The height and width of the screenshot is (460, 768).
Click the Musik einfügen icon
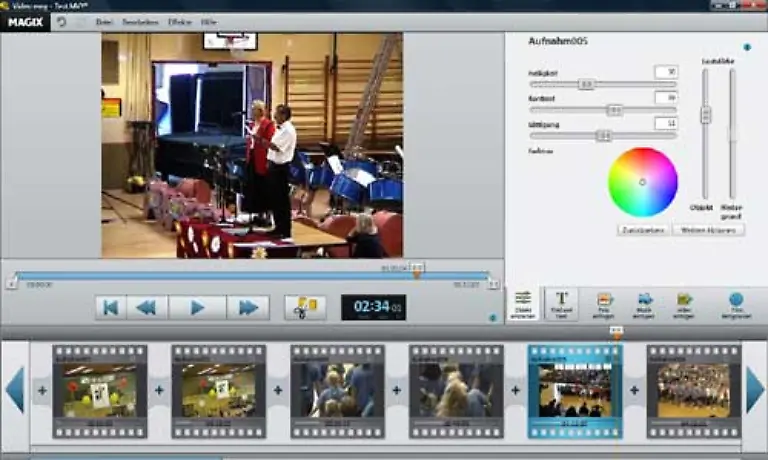[x=644, y=303]
